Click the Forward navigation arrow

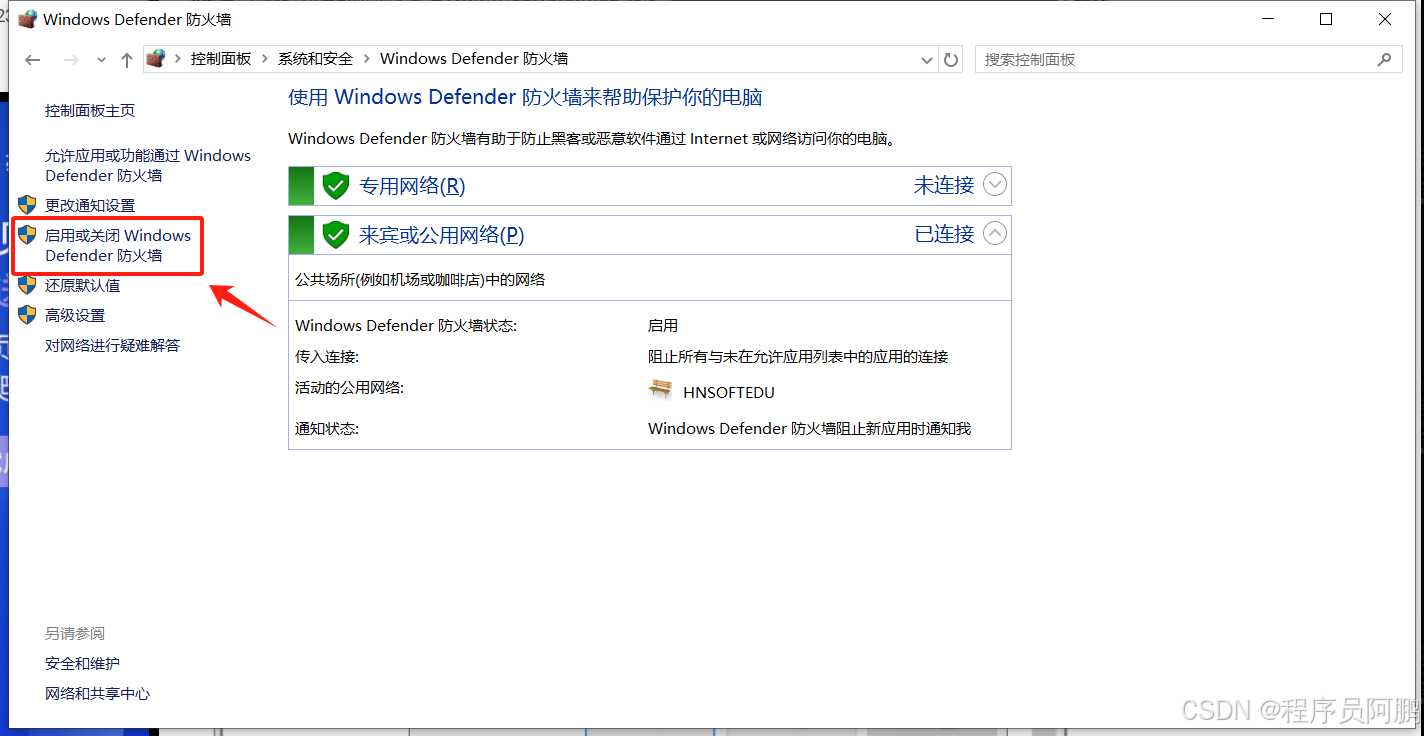point(71,60)
